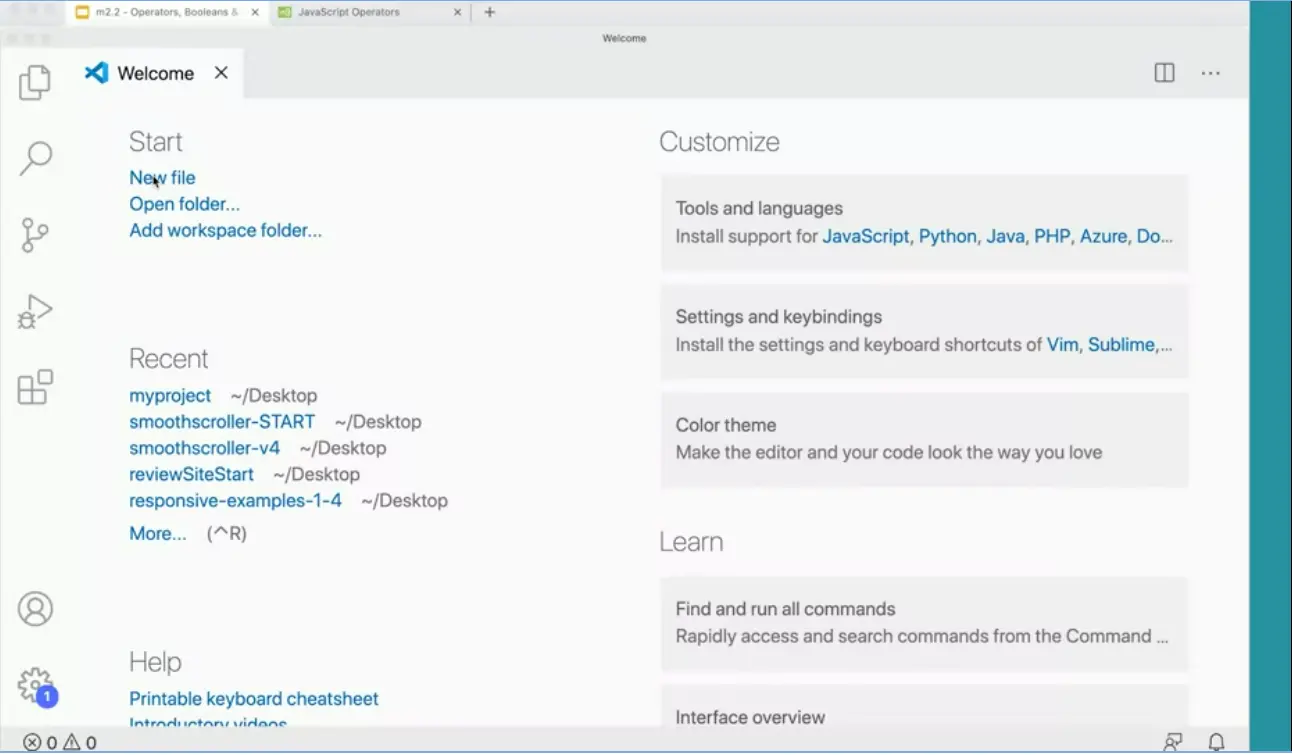Install Vim keybindings link
1292x755 pixels.
[x=1063, y=345]
